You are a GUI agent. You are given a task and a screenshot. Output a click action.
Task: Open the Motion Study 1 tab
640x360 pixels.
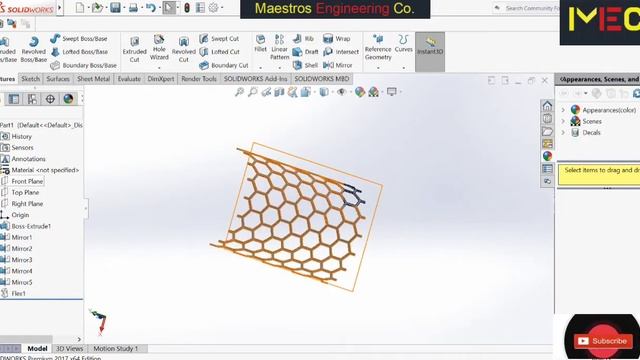point(116,349)
